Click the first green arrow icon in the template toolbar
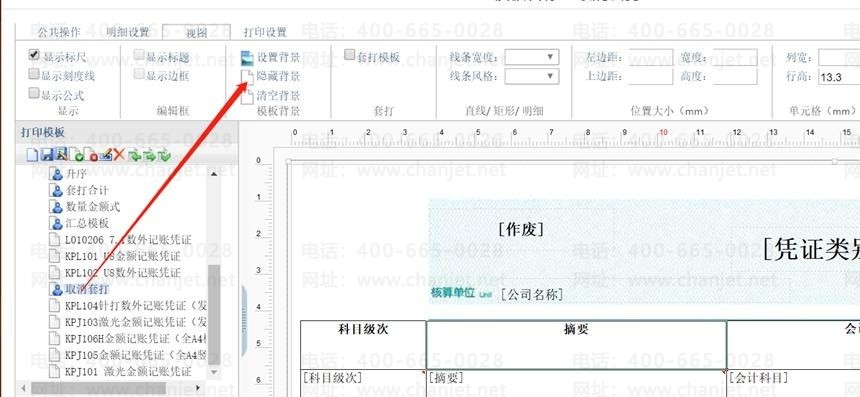Screen dimensions: 860x397 (135, 156)
